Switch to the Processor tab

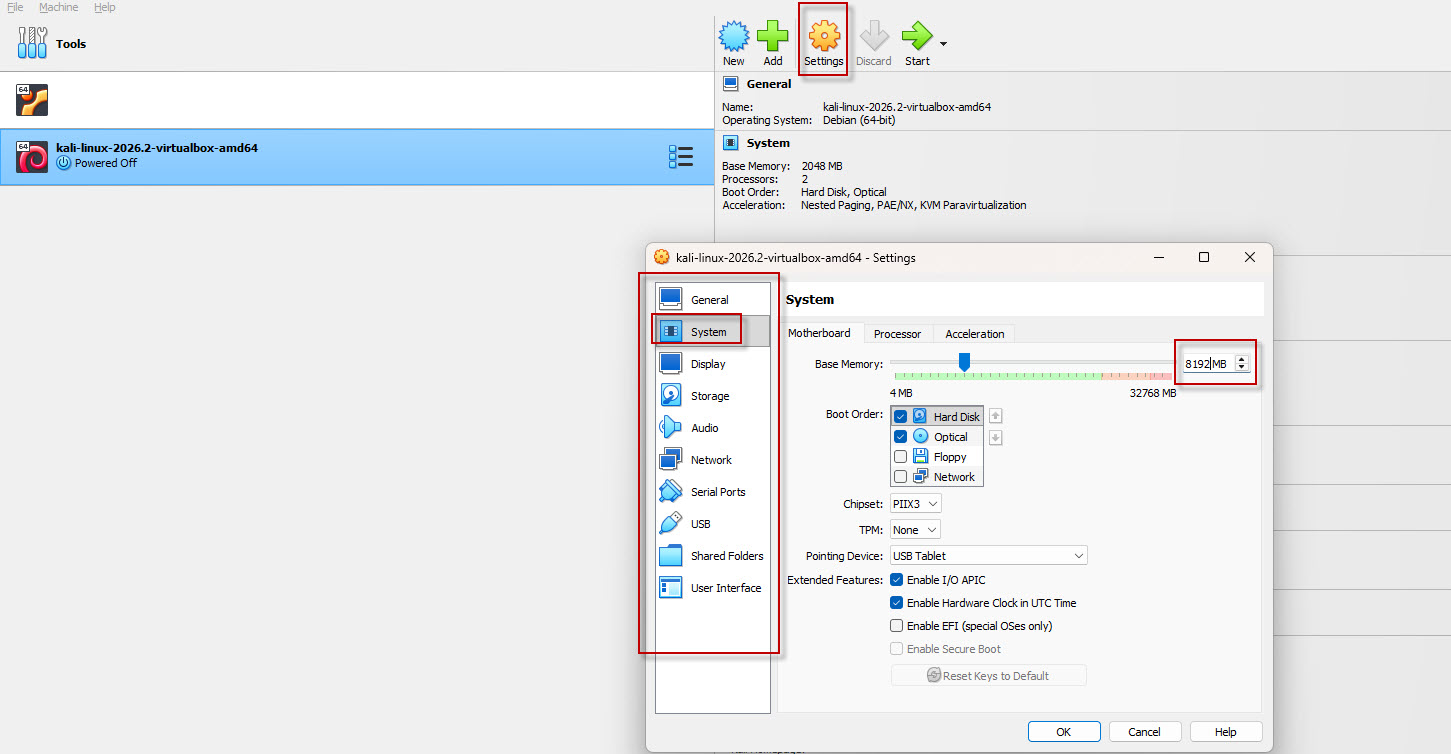click(x=897, y=334)
